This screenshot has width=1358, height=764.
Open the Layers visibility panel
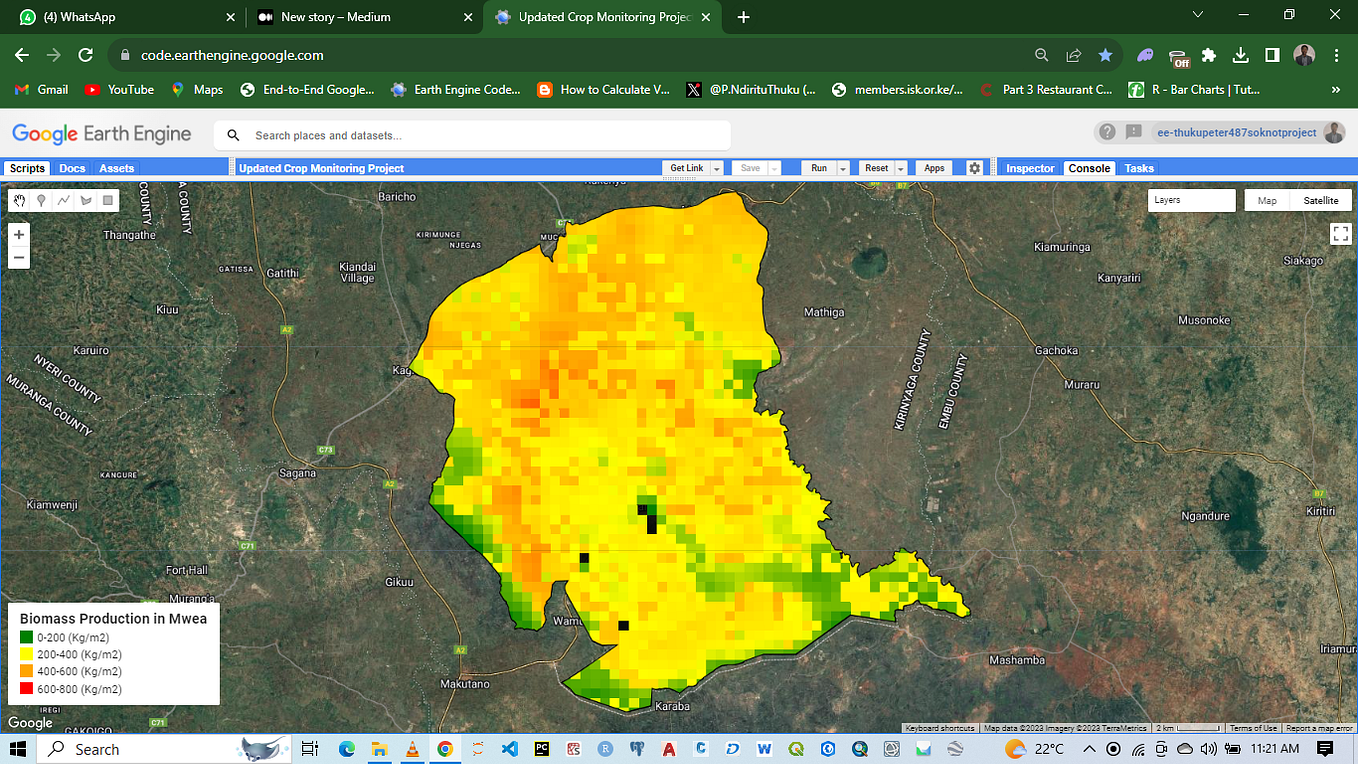[x=1191, y=200]
